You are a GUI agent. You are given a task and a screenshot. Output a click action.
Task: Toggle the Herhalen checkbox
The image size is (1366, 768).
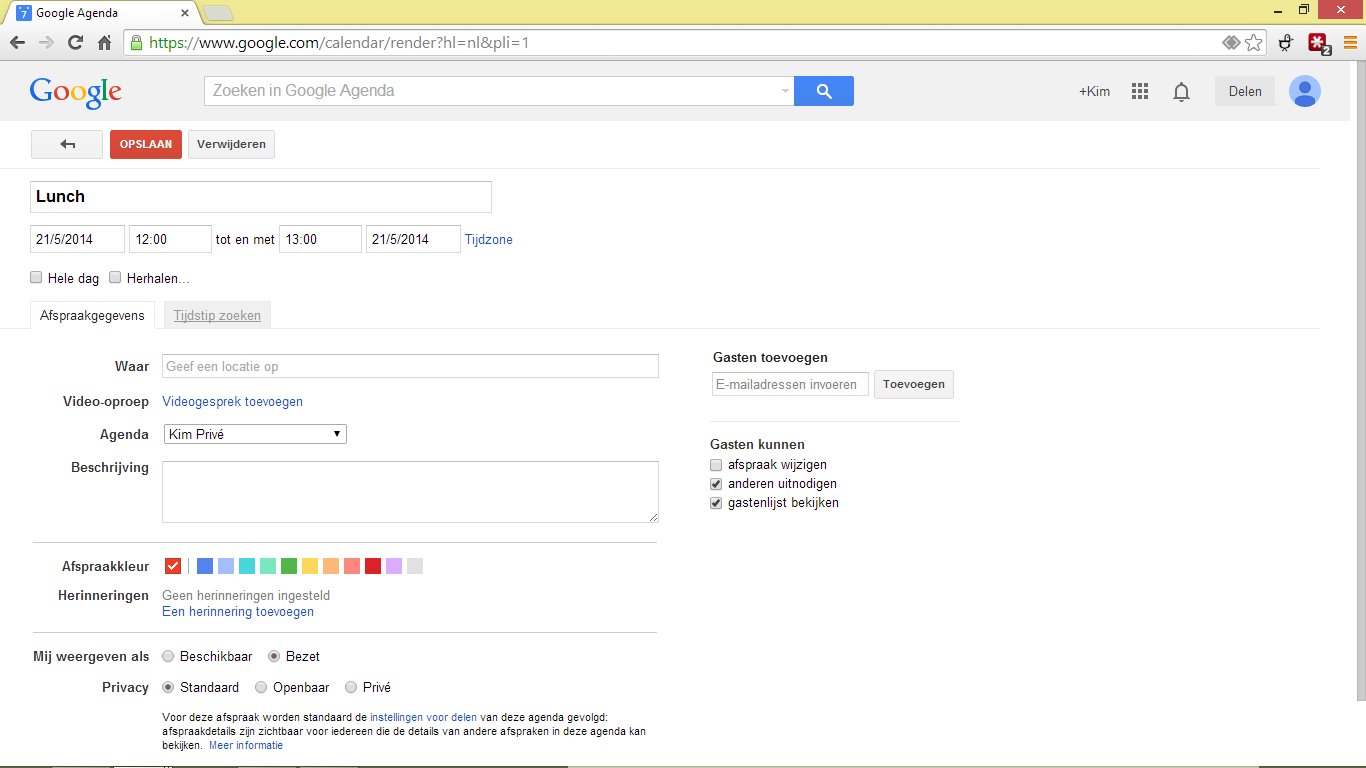pos(115,278)
